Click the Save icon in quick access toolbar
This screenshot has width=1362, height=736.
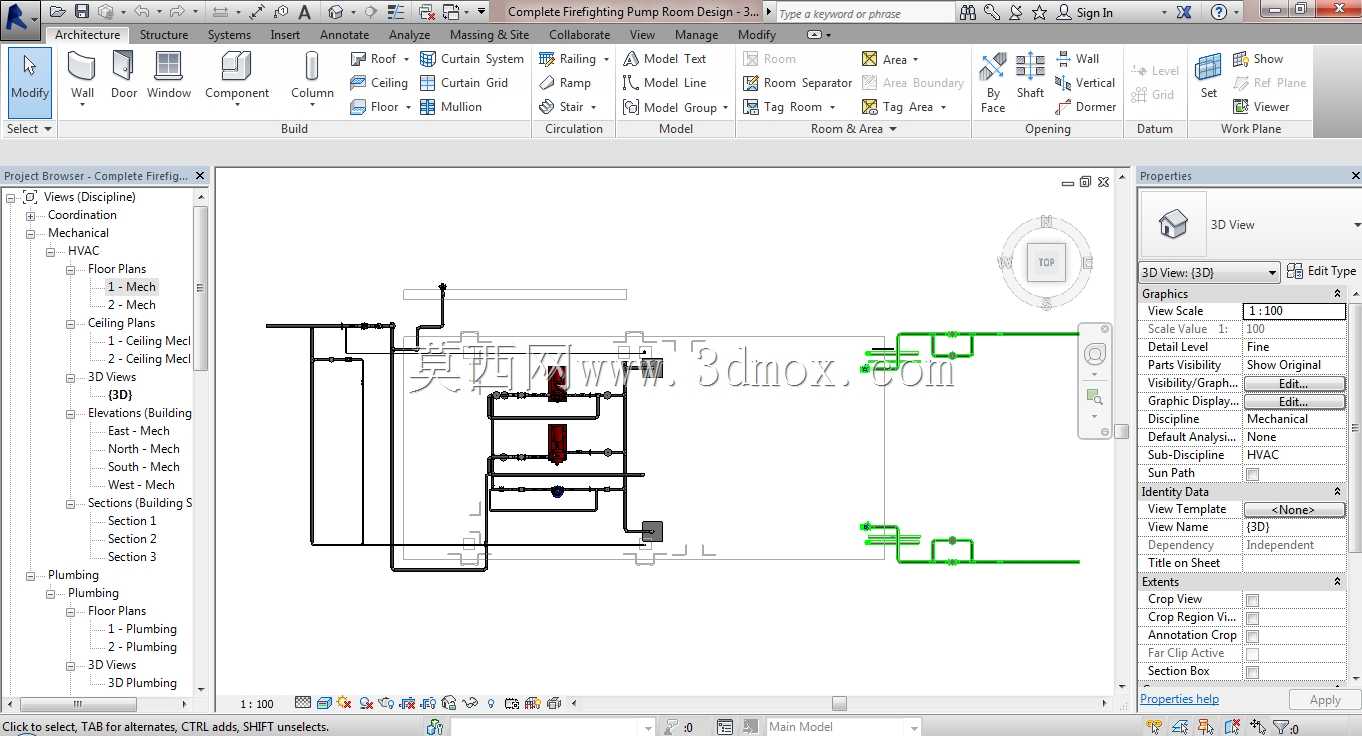[81, 12]
